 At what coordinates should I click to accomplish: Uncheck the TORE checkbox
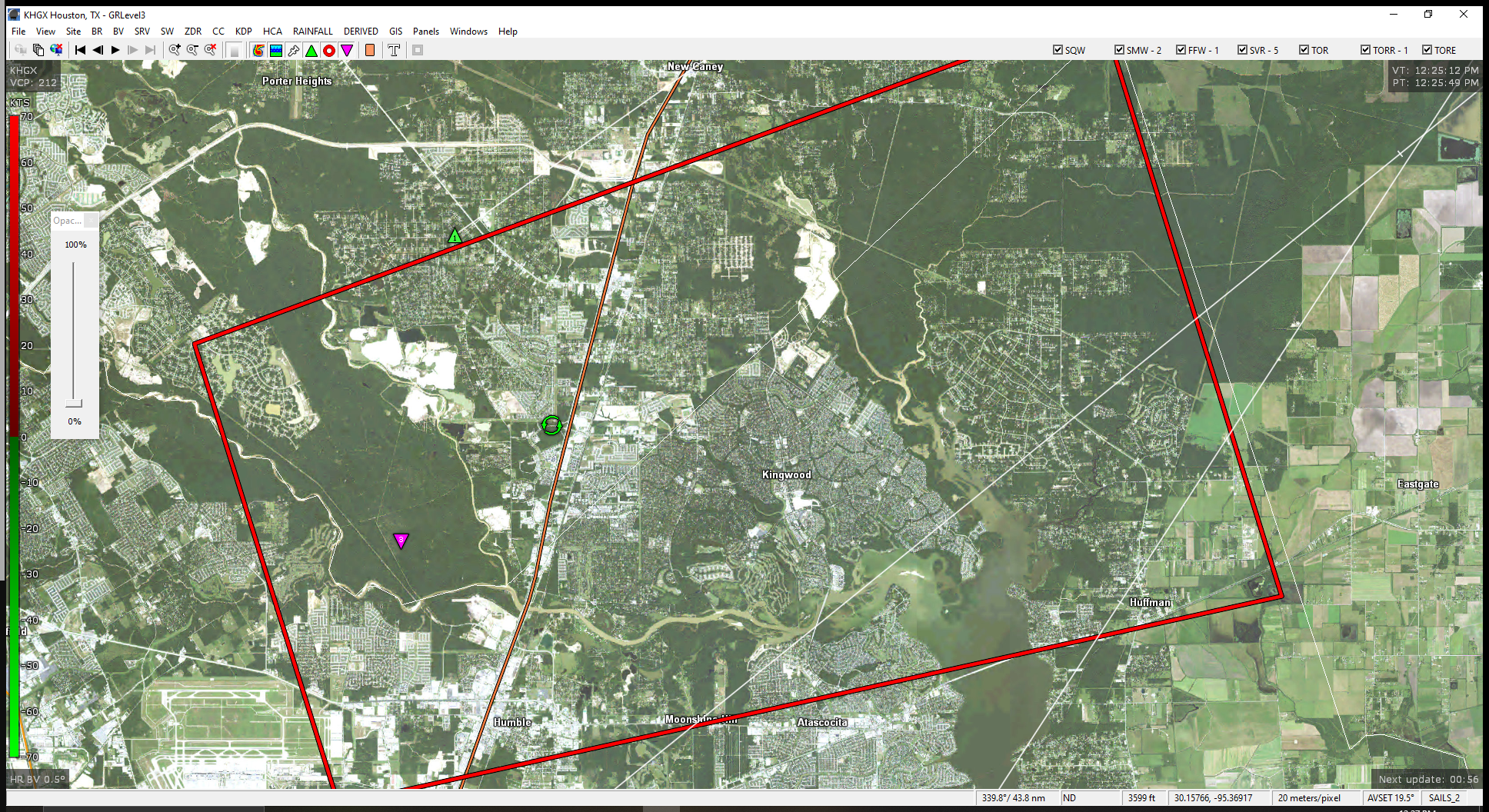click(1427, 50)
